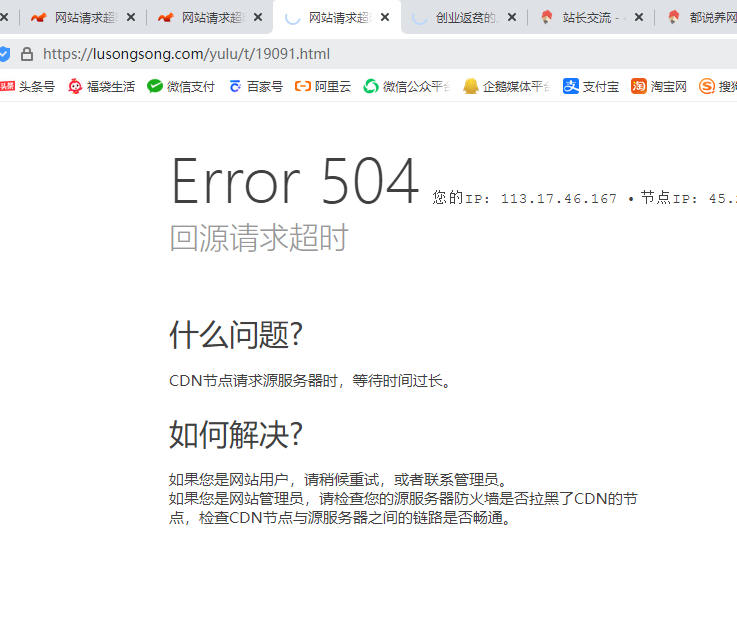
Task: Select the active loading 网站请求超 tab
Action: (x=337, y=17)
